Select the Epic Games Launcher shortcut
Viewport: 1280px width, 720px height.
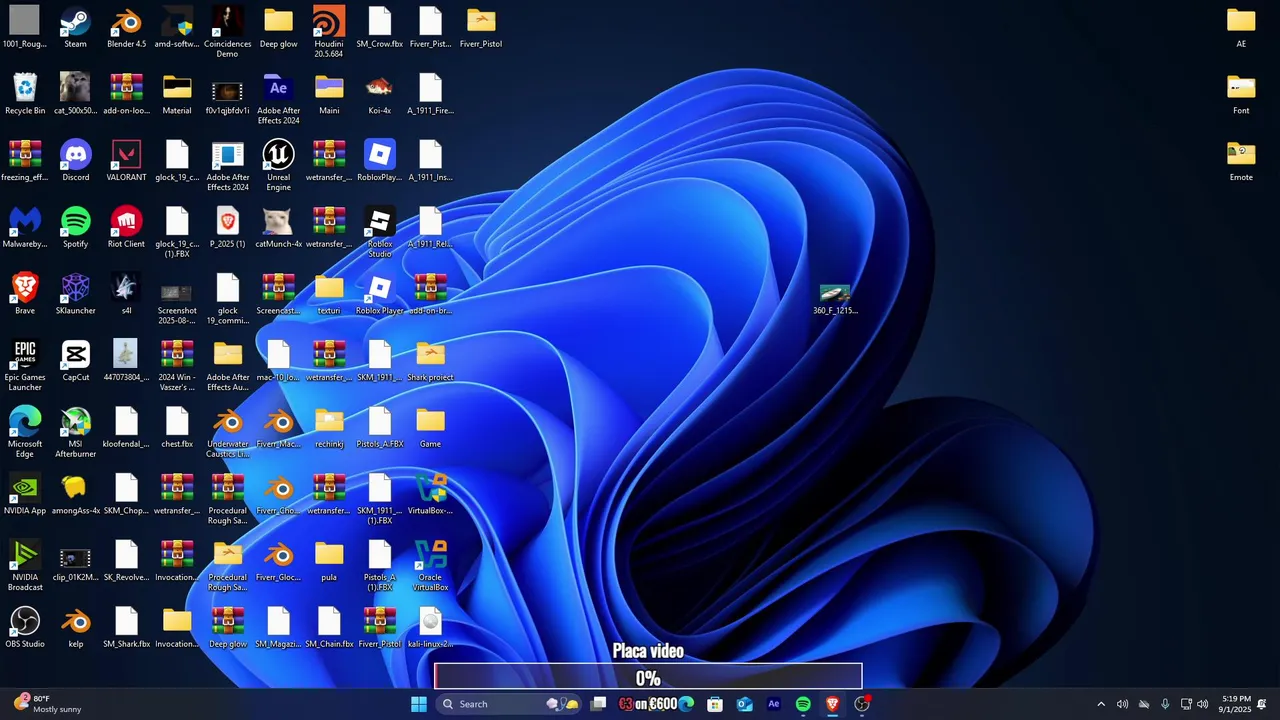[x=25, y=365]
